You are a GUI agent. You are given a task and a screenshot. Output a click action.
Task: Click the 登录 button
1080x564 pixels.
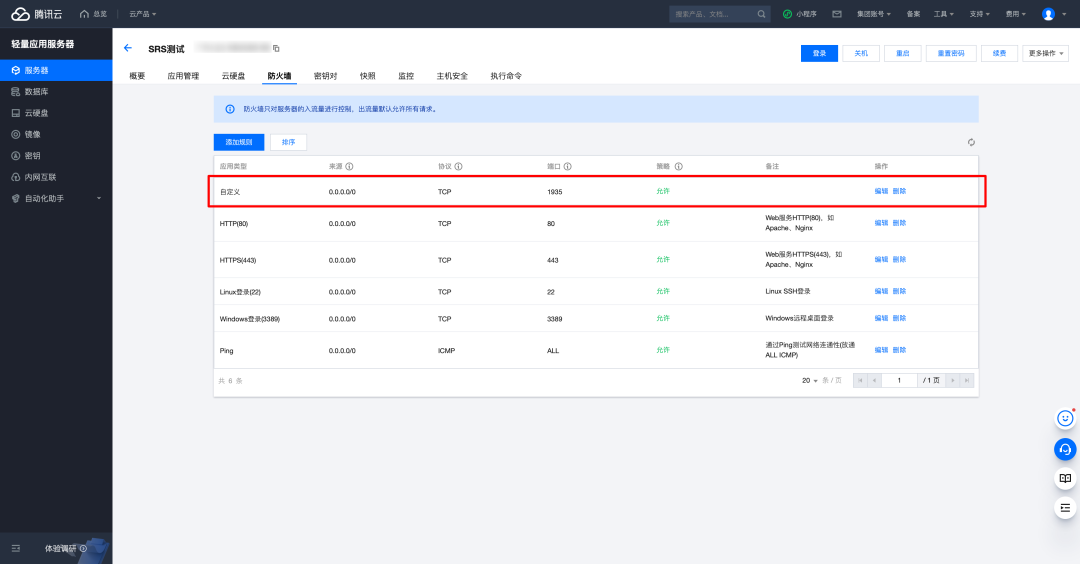(x=819, y=53)
